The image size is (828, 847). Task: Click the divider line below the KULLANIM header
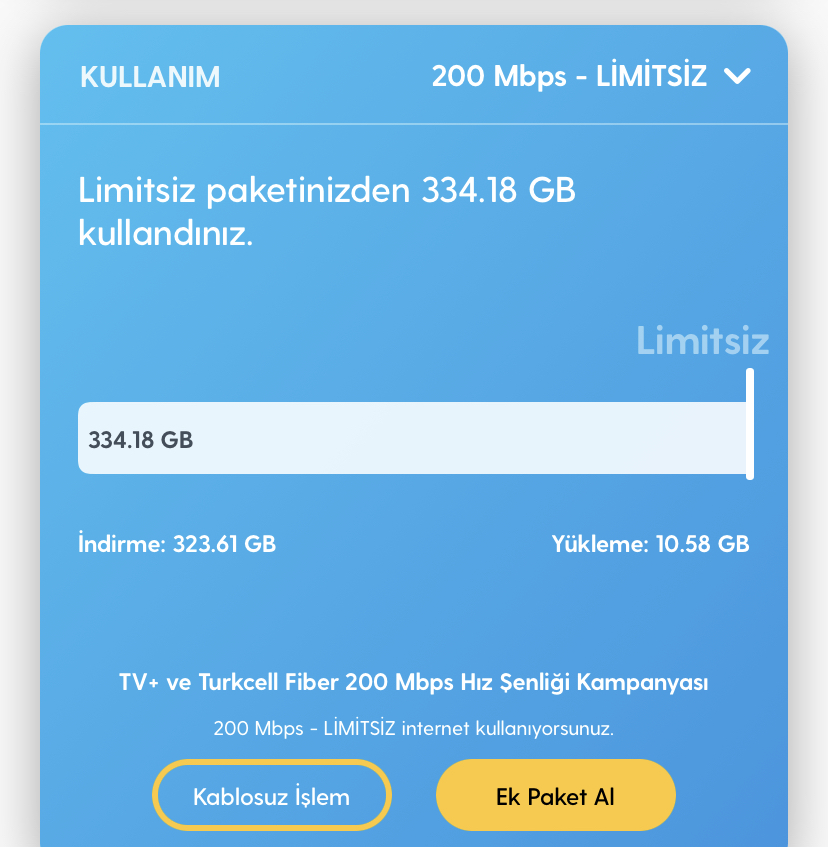coord(414,124)
